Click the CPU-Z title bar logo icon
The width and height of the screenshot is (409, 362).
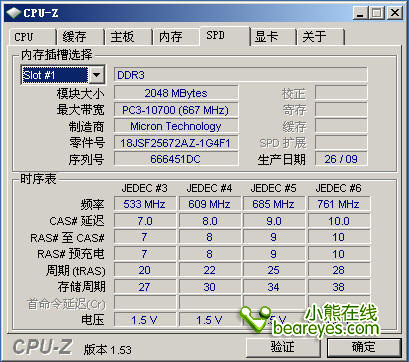click(14, 13)
